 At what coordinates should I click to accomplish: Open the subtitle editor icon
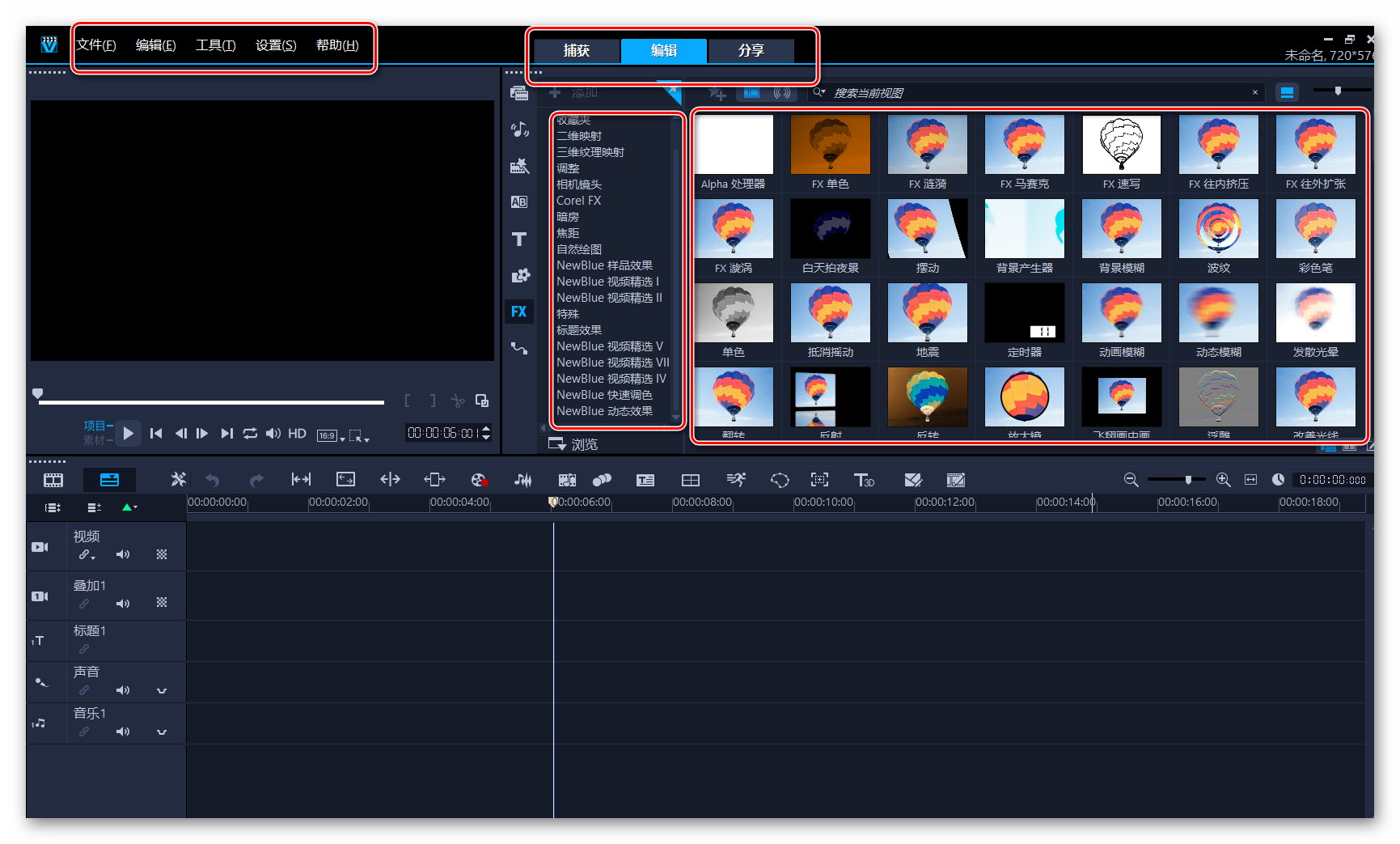[645, 480]
